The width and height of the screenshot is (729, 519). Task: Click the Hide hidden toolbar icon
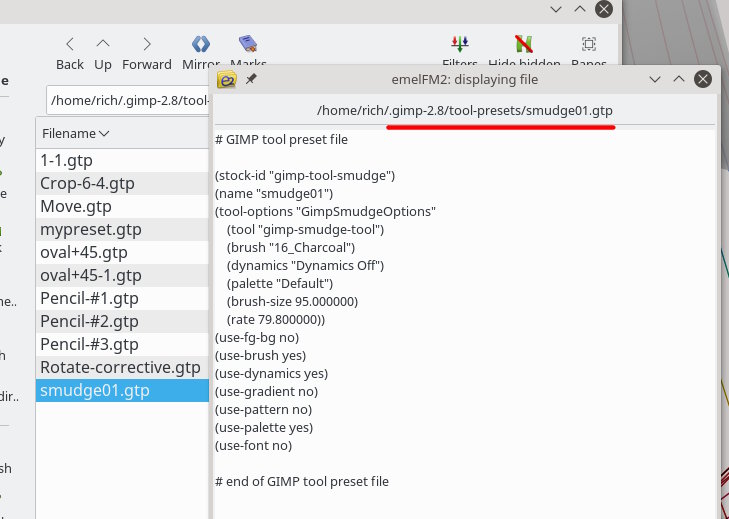pos(524,44)
